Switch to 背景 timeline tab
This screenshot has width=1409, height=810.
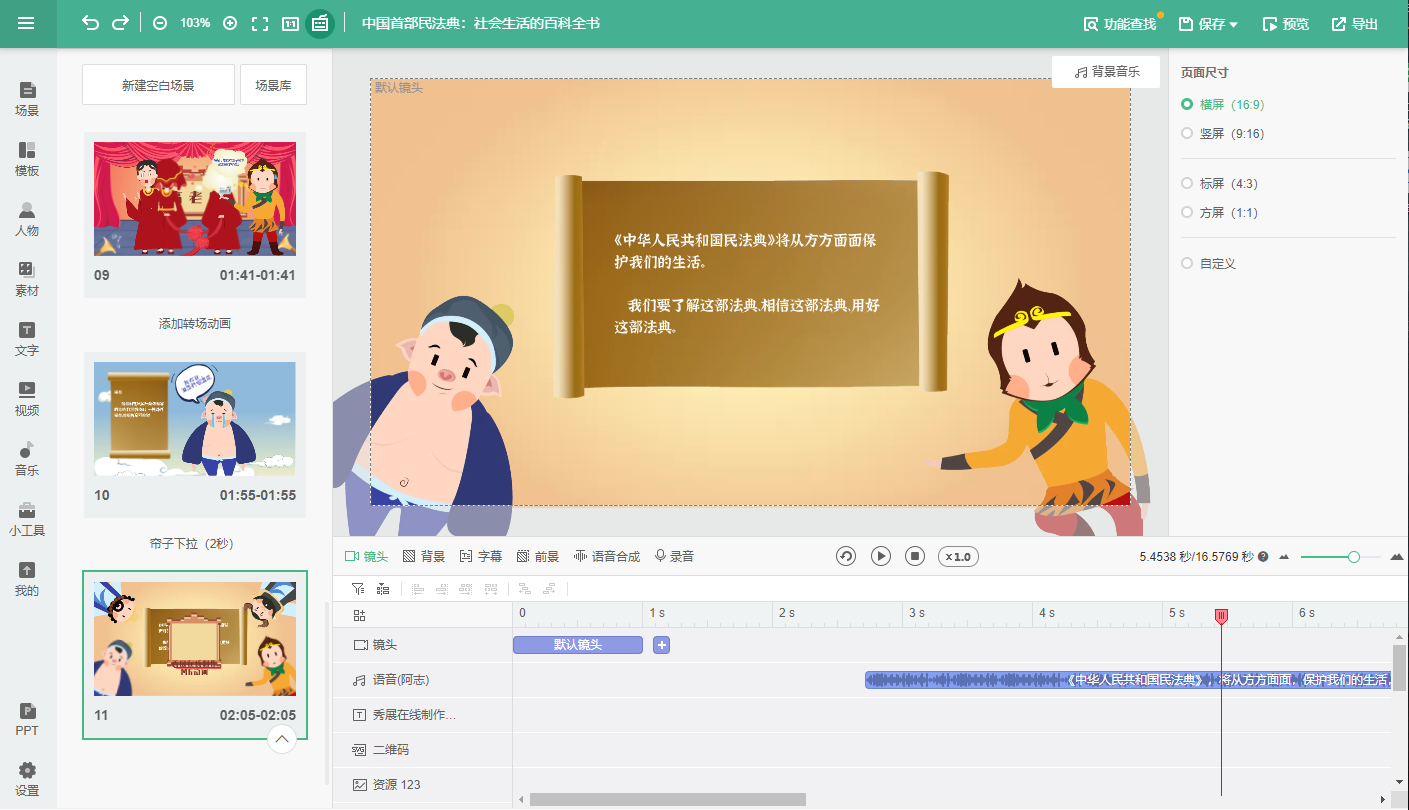(424, 556)
